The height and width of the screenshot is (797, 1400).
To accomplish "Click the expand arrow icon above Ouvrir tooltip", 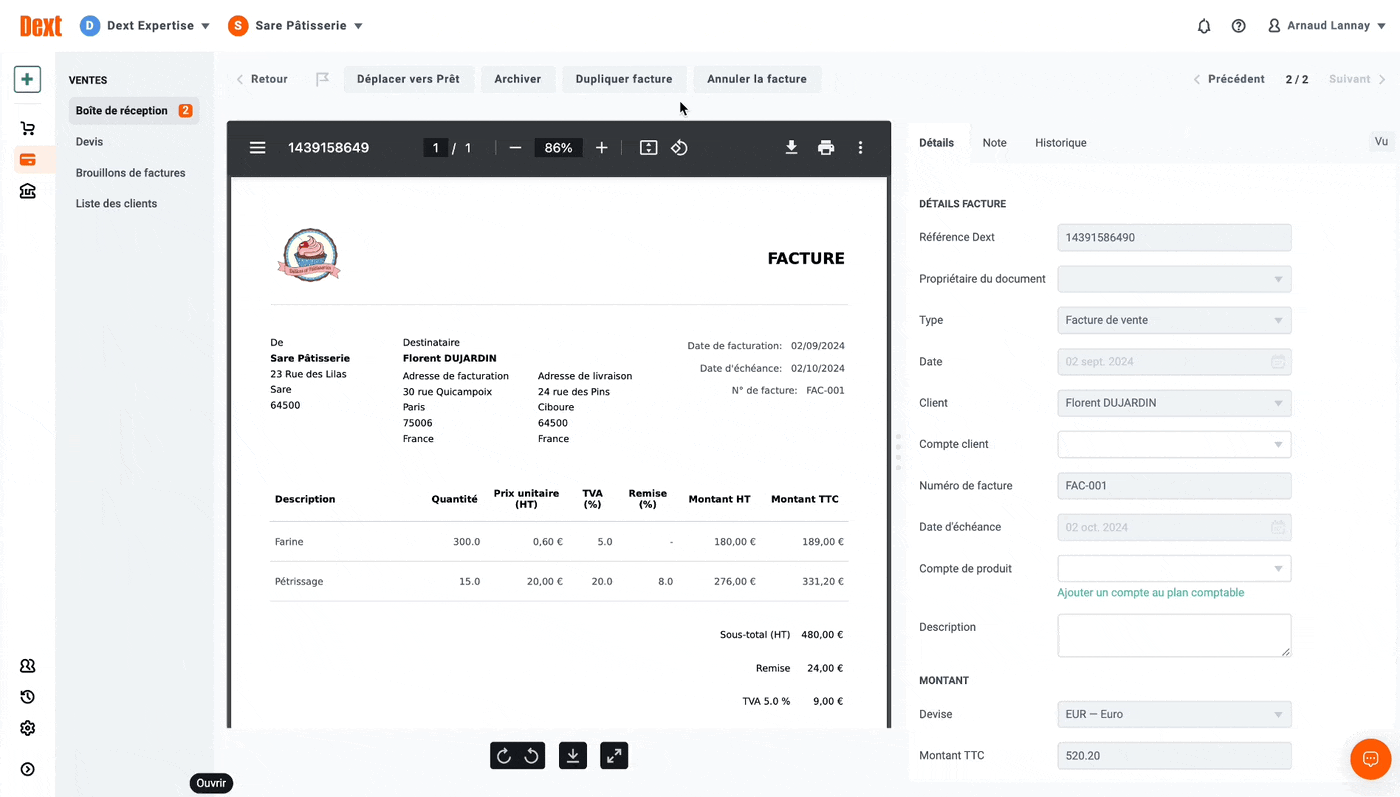I will pyautogui.click(x=27, y=769).
